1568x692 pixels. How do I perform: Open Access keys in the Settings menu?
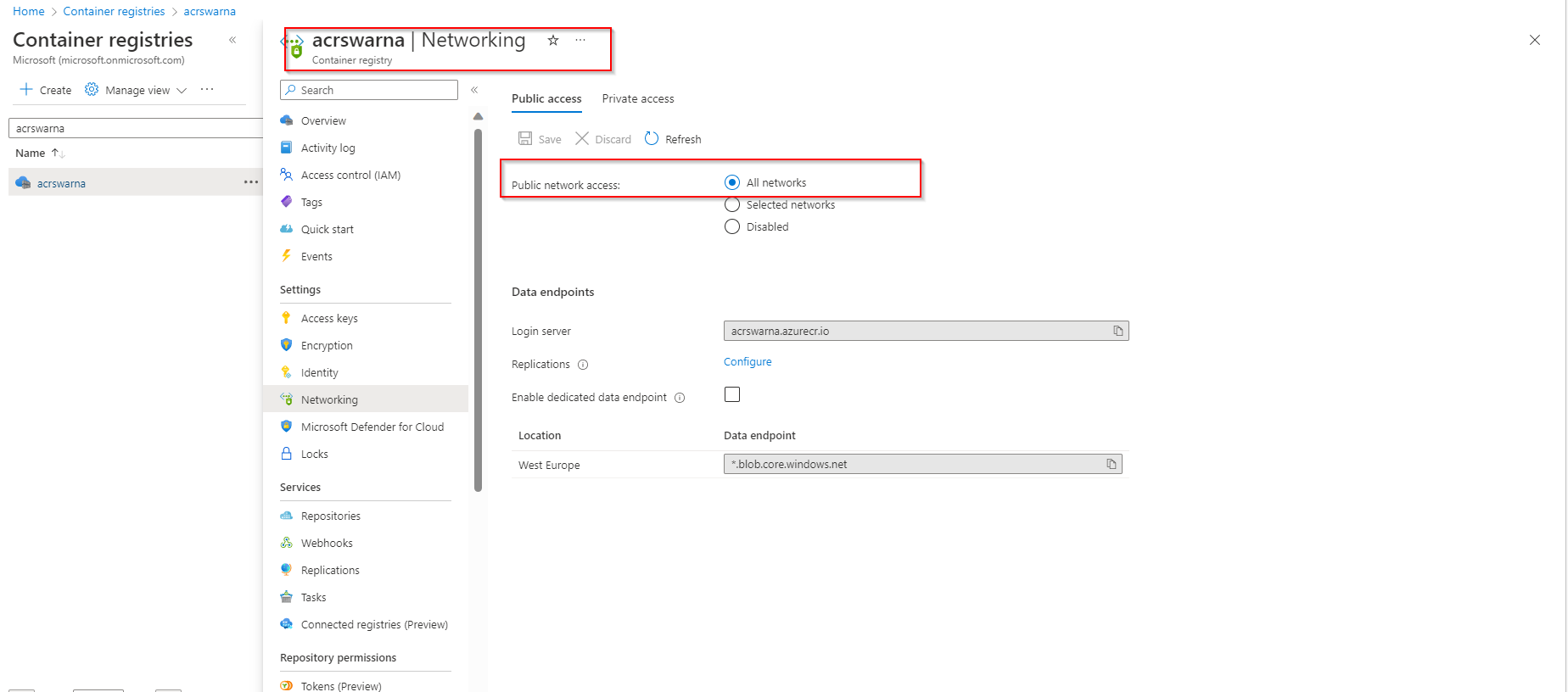[329, 319]
